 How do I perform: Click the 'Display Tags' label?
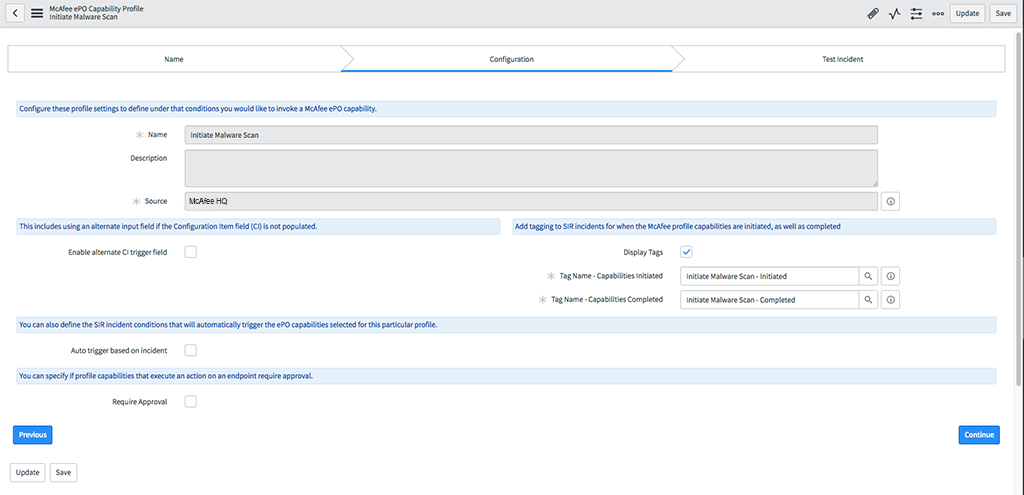click(x=643, y=252)
